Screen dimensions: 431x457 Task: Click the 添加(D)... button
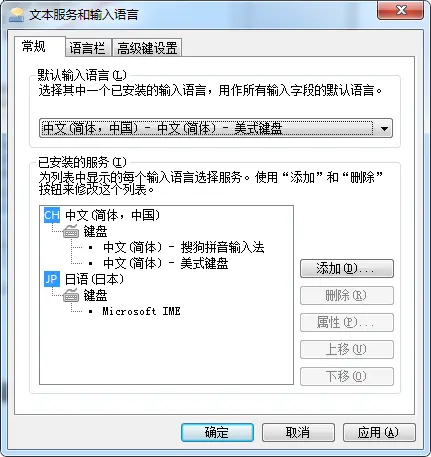pyautogui.click(x=347, y=269)
